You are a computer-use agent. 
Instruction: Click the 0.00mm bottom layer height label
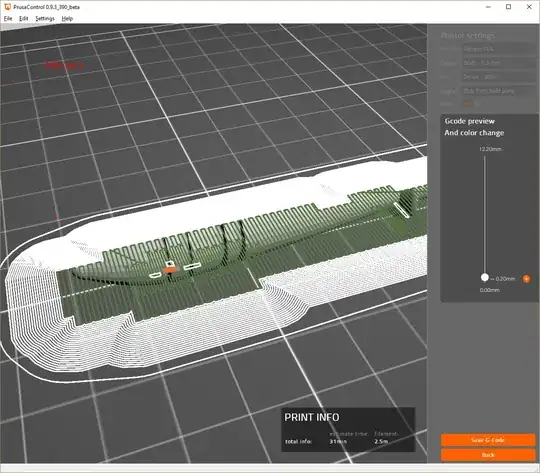[x=490, y=290]
